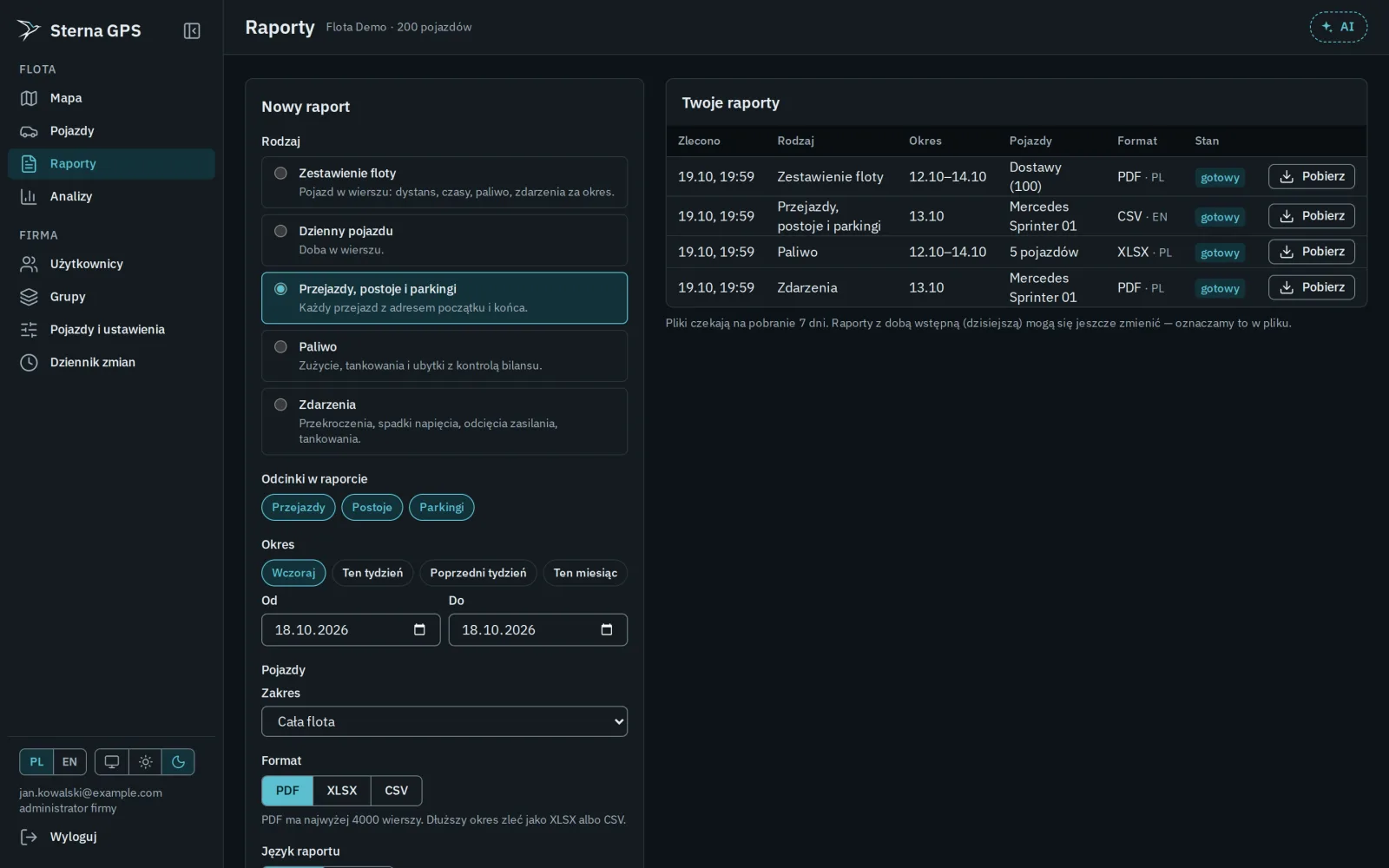This screenshot has width=1389, height=868.
Task: Click the Dziennik zmian clock icon
Action: [x=29, y=363]
